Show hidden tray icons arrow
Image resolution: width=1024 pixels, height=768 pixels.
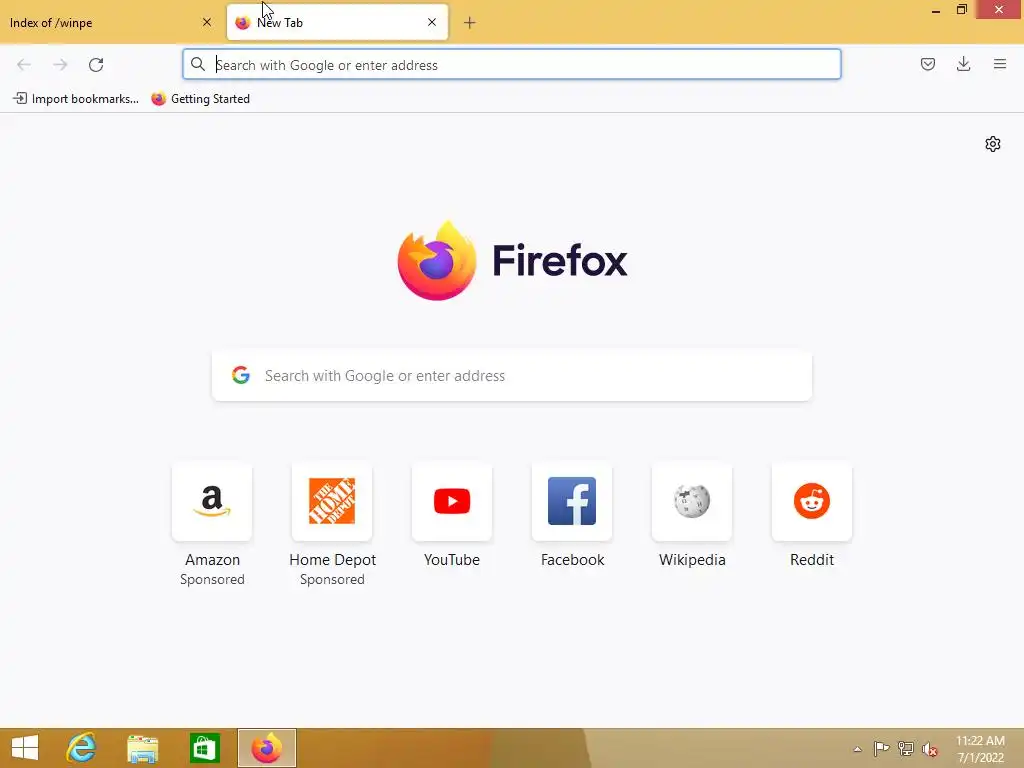coord(857,749)
